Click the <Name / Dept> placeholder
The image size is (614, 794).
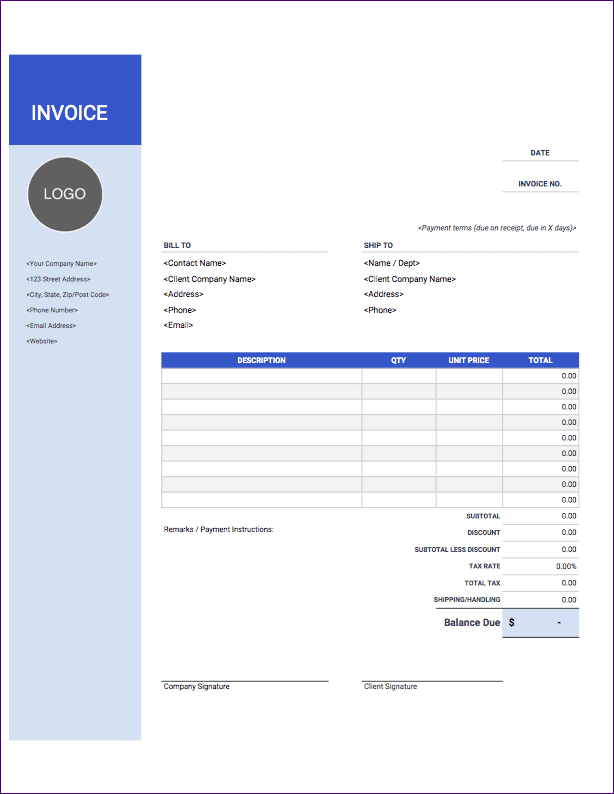392,263
